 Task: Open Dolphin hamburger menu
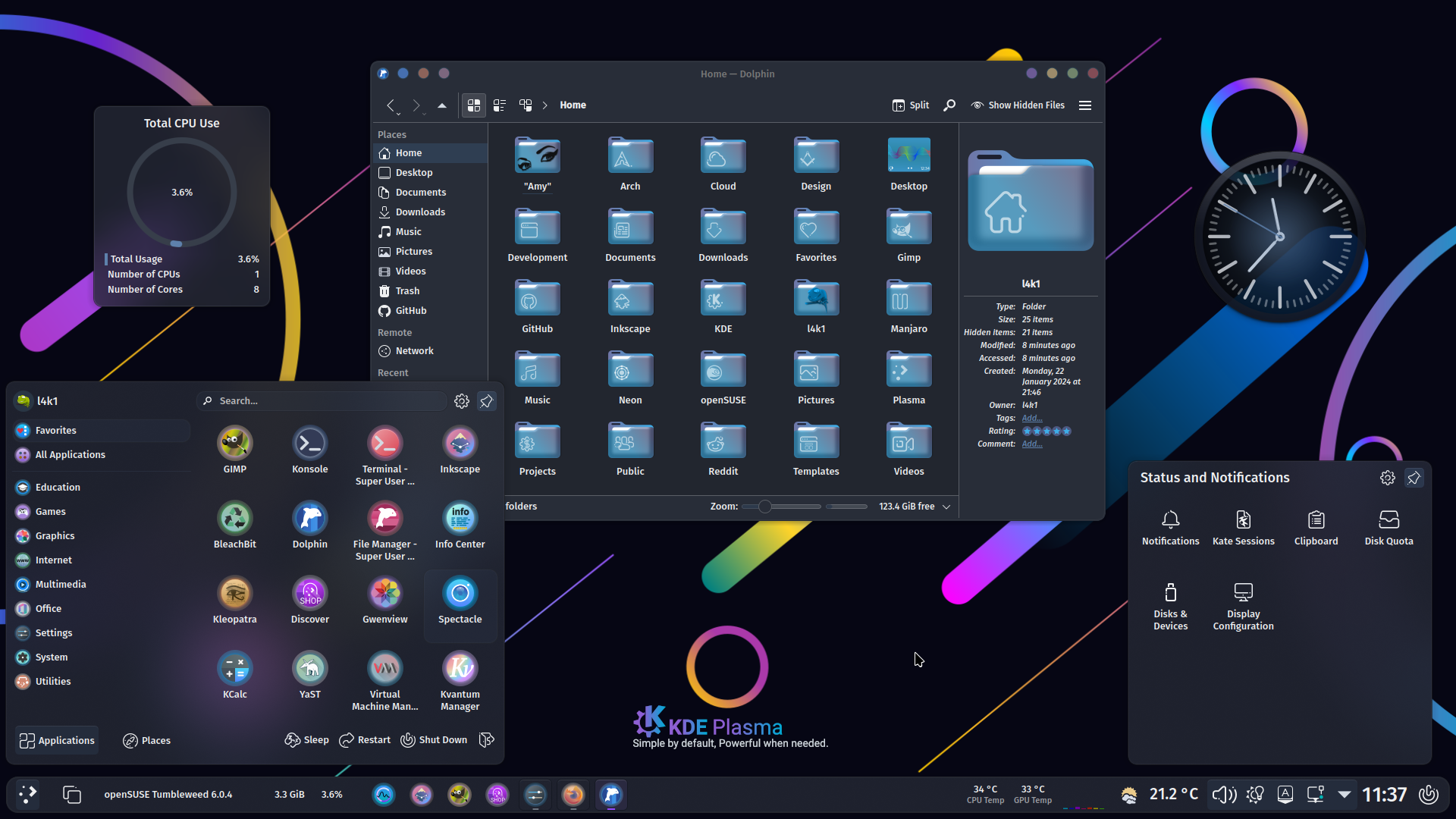(x=1085, y=105)
